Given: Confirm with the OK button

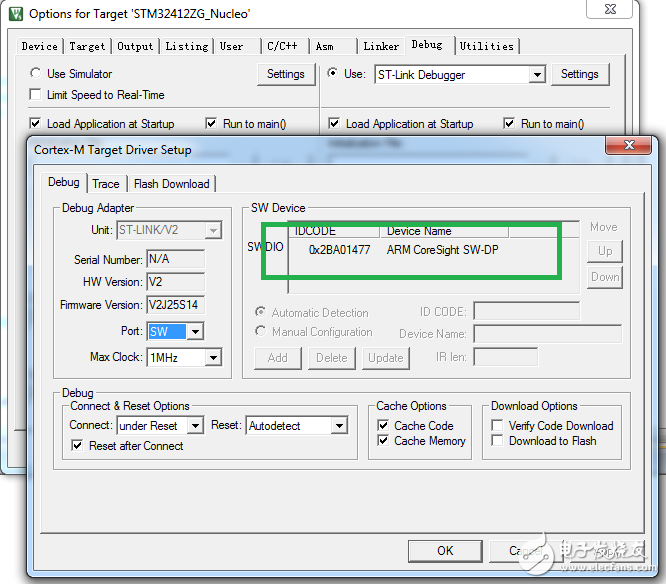Looking at the screenshot, I should 445,551.
